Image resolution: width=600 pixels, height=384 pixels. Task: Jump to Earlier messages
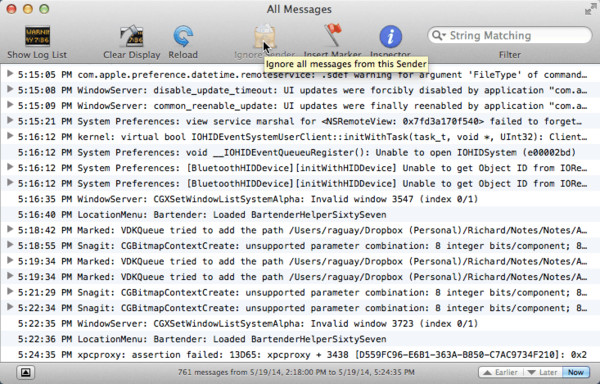(x=500, y=372)
